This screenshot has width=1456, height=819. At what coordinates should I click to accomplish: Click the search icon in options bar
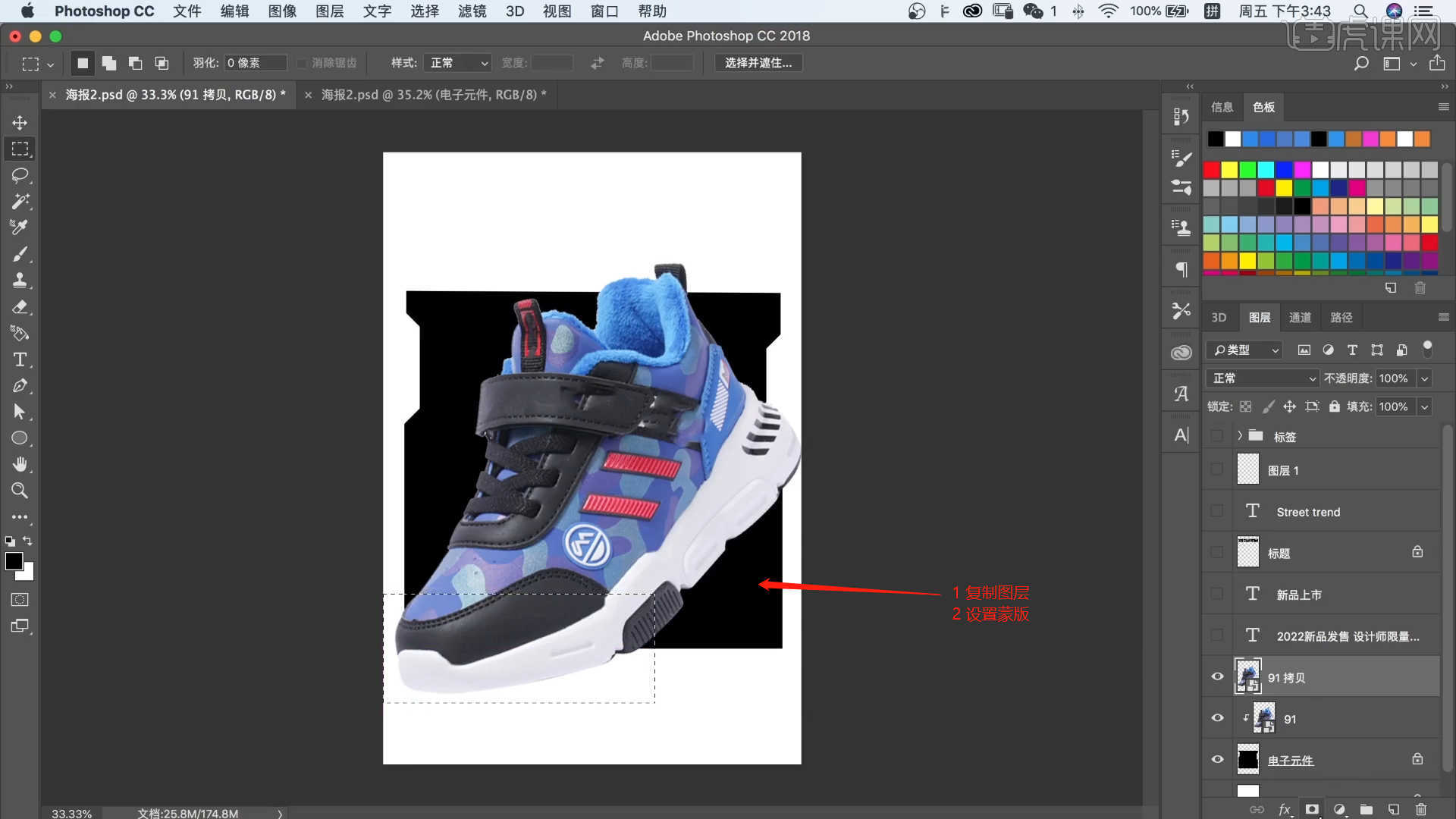point(1361,63)
